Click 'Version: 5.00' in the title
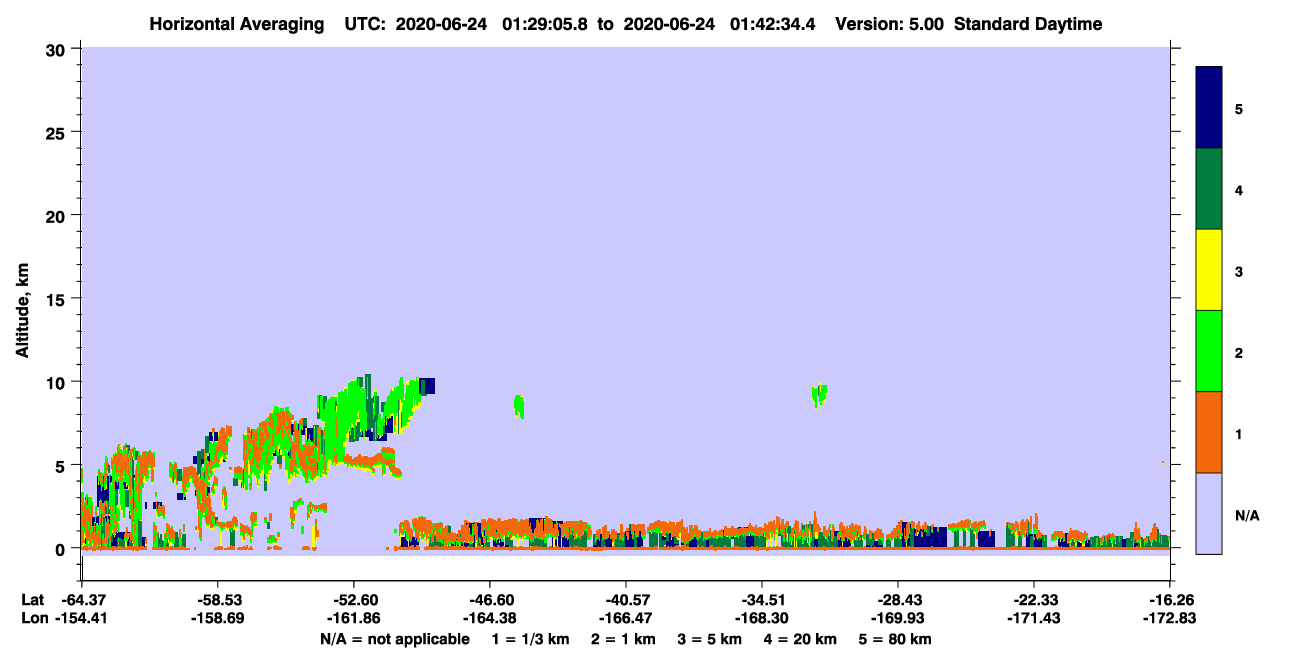This screenshot has width=1300, height=667. (891, 24)
